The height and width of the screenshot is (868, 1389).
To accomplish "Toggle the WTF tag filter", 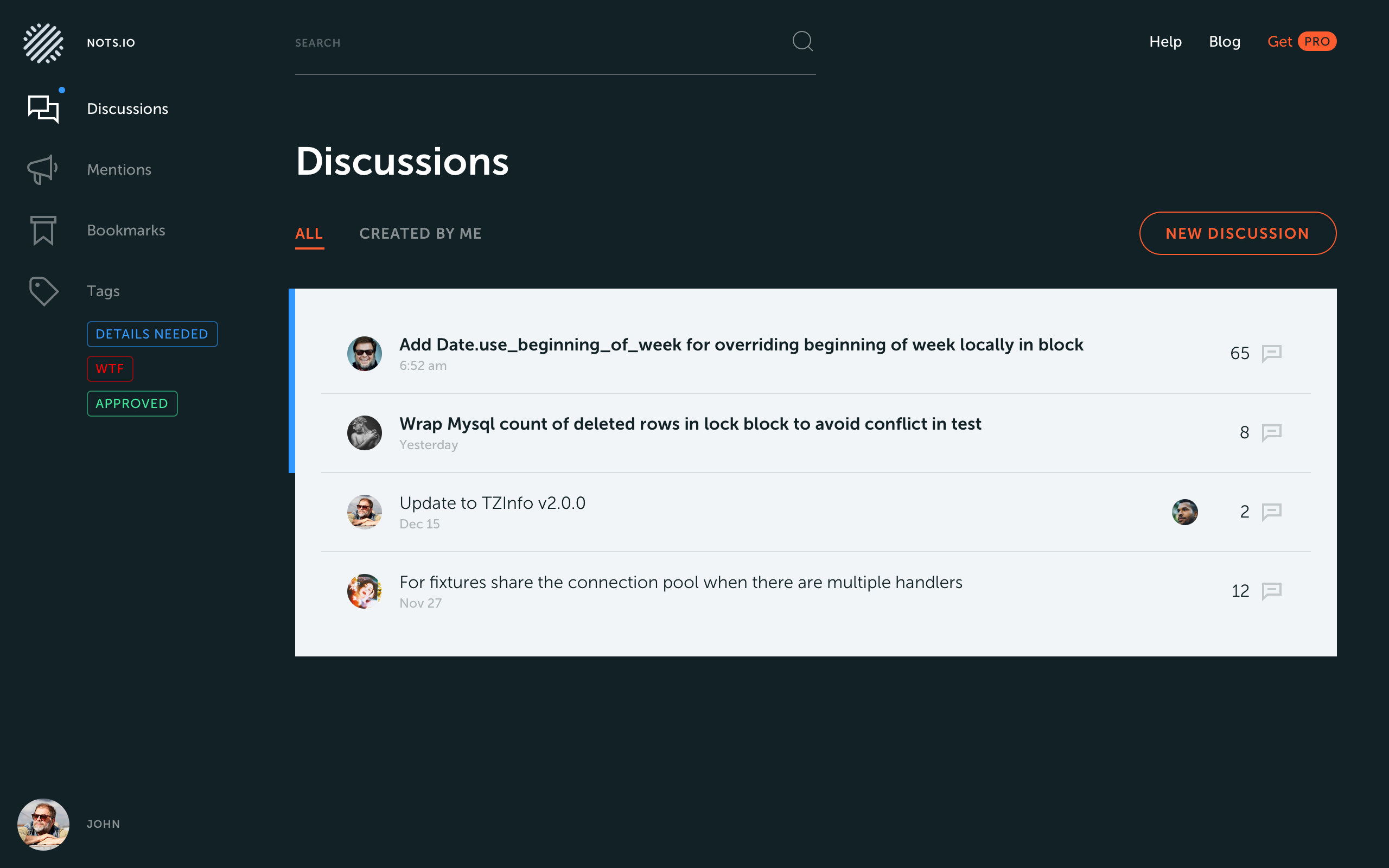I will click(x=110, y=368).
